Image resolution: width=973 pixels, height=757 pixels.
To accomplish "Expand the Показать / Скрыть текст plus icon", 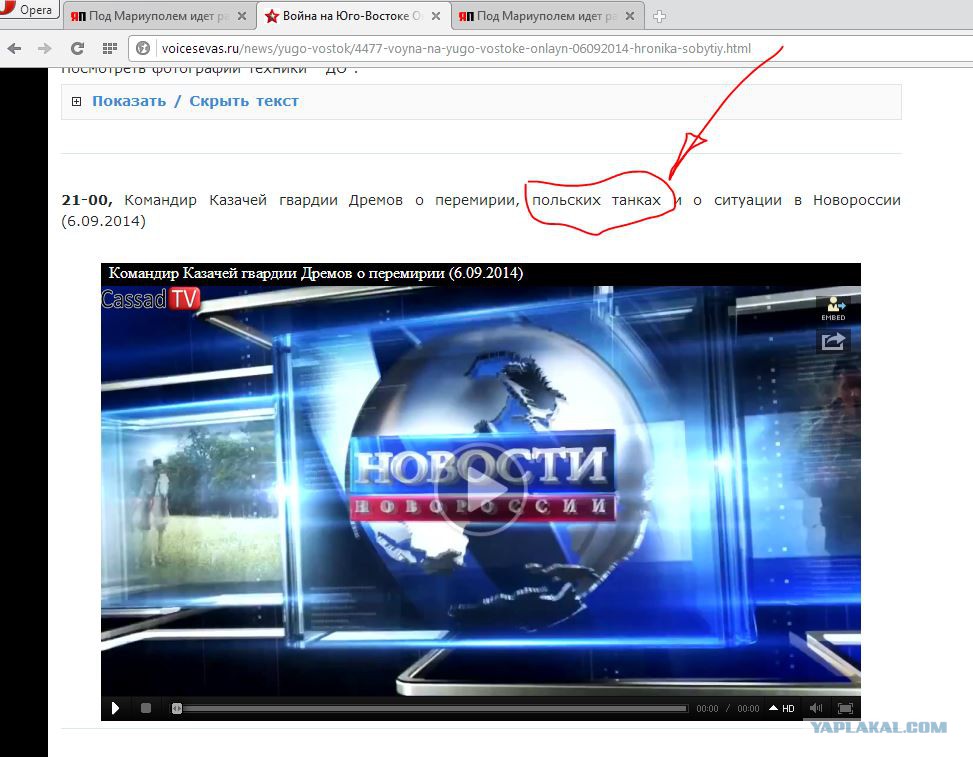I will point(76,101).
